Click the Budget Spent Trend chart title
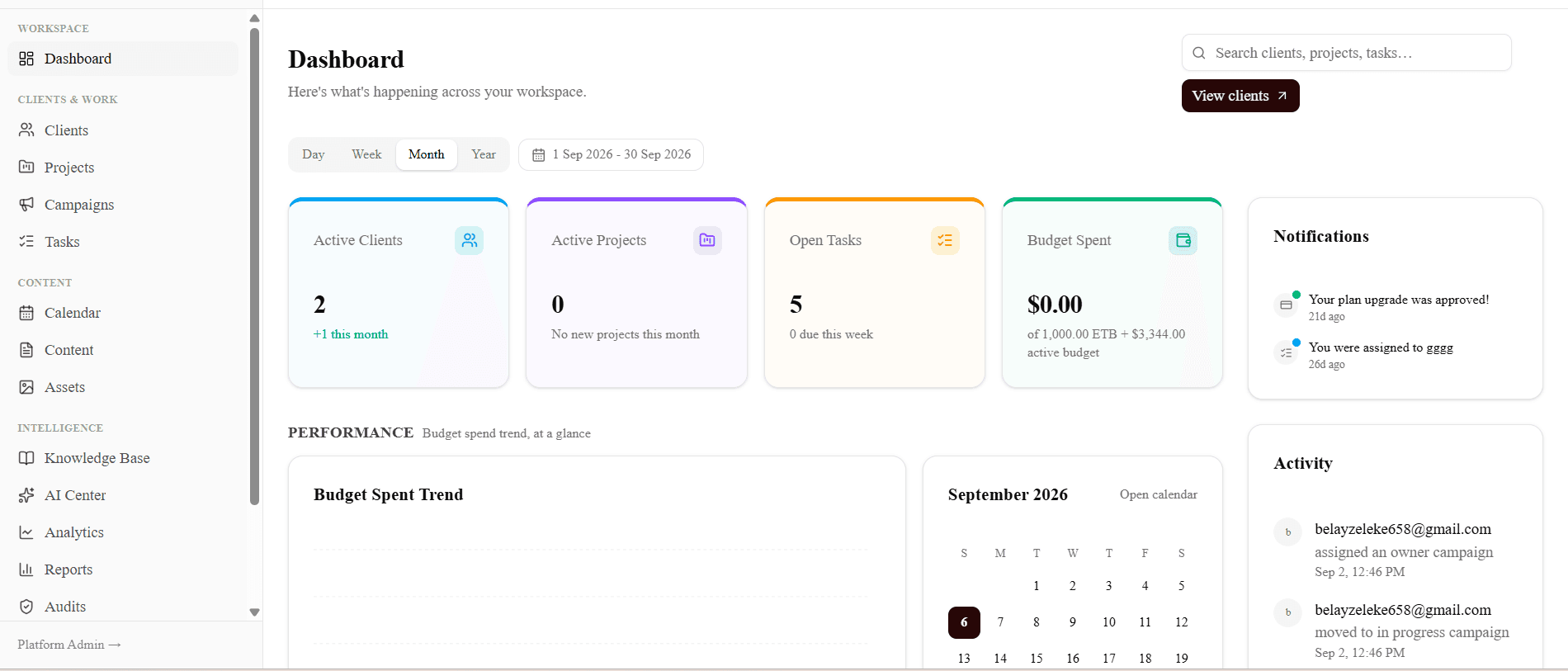The image size is (1568, 671). [388, 494]
